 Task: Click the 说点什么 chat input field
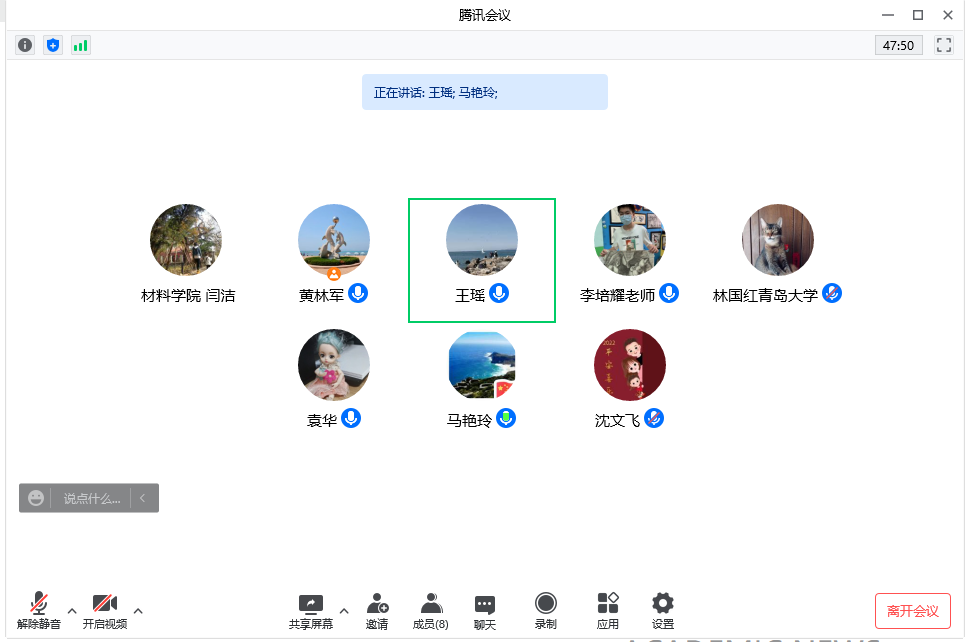pos(91,498)
